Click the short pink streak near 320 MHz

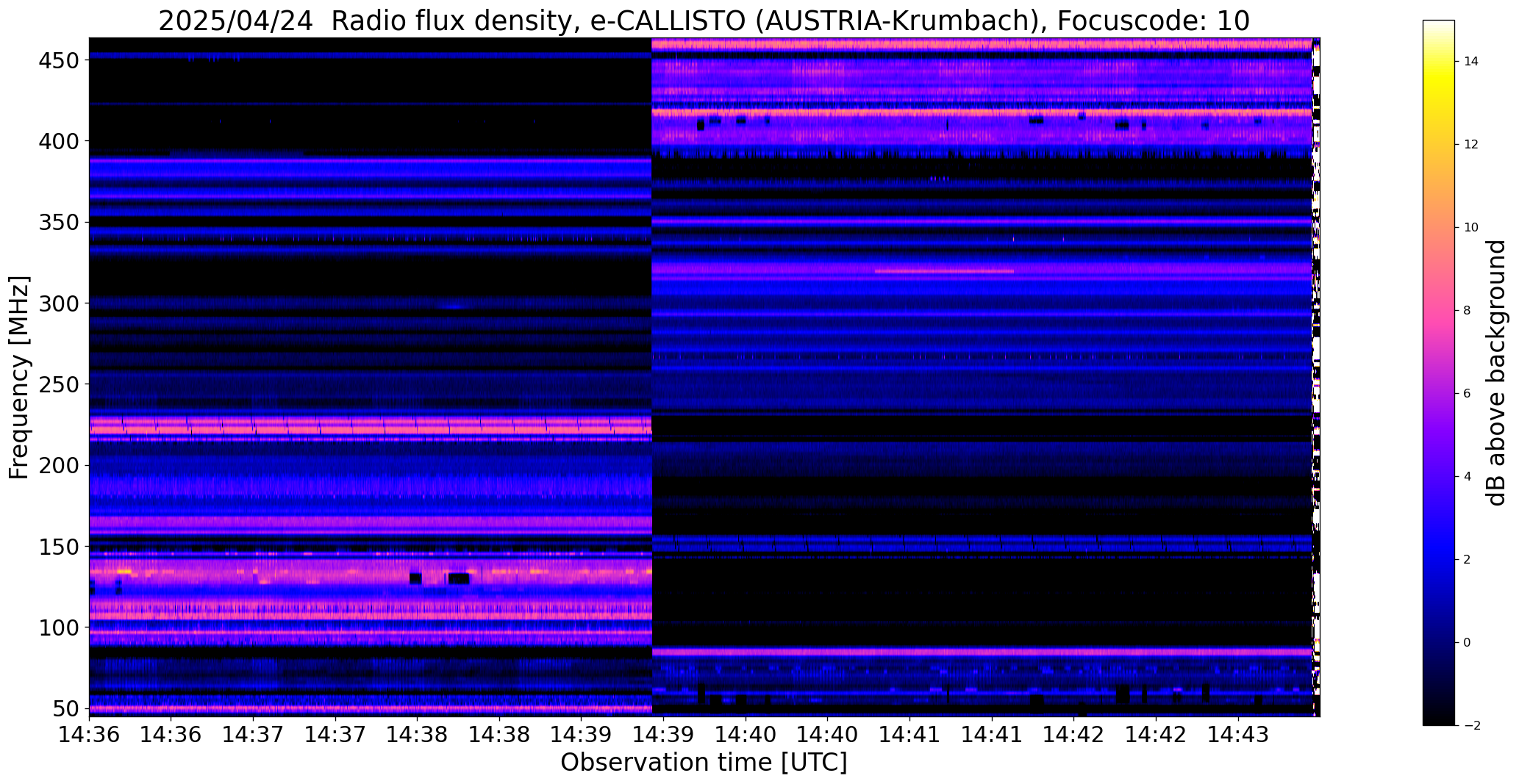point(944,271)
